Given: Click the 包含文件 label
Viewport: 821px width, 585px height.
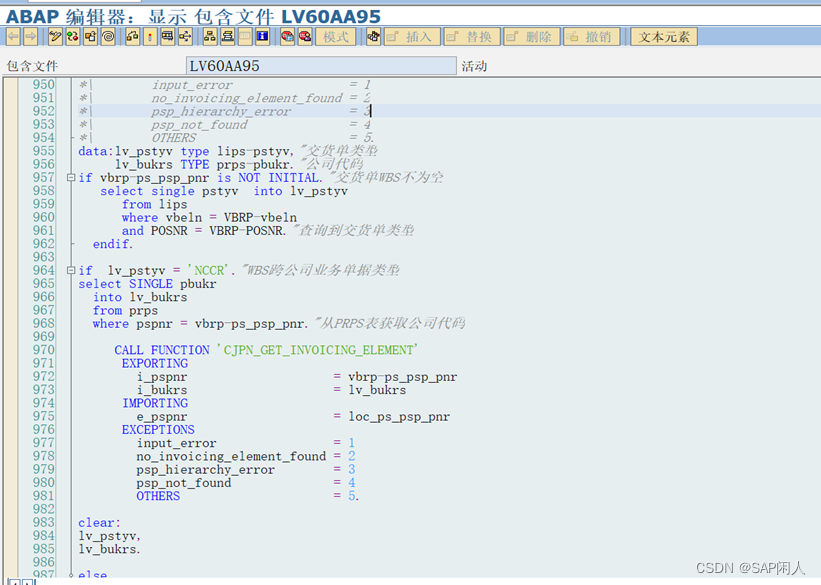Looking at the screenshot, I should click(x=32, y=66).
